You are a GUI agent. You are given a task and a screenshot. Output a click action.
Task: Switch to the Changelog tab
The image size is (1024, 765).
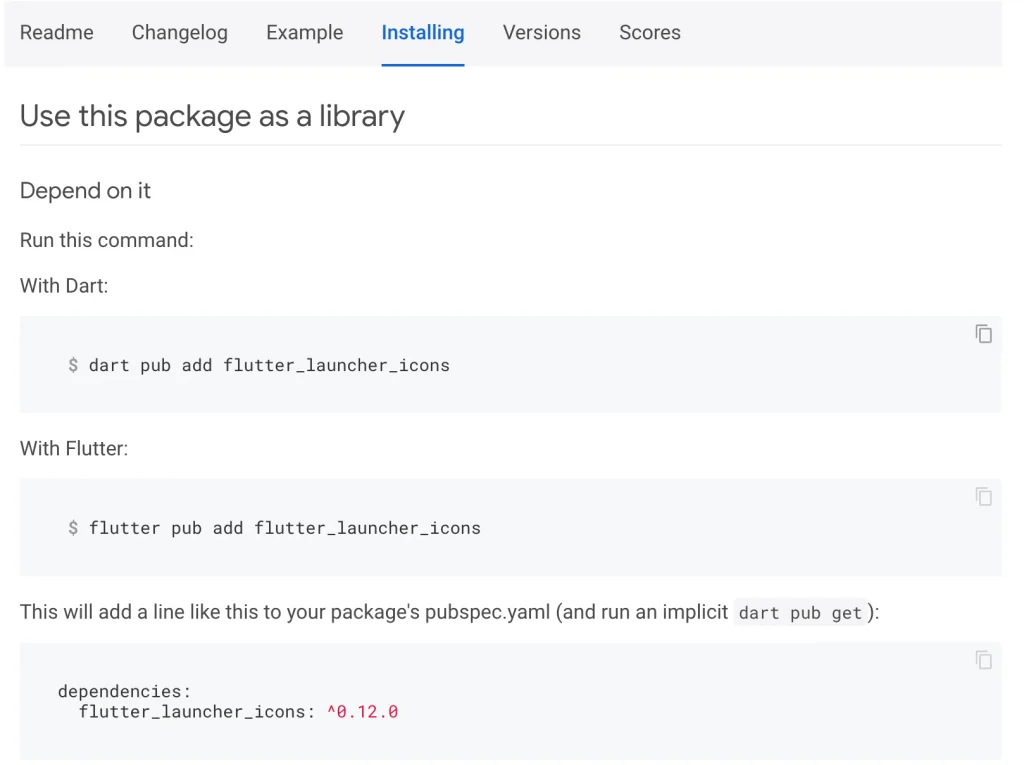(180, 32)
